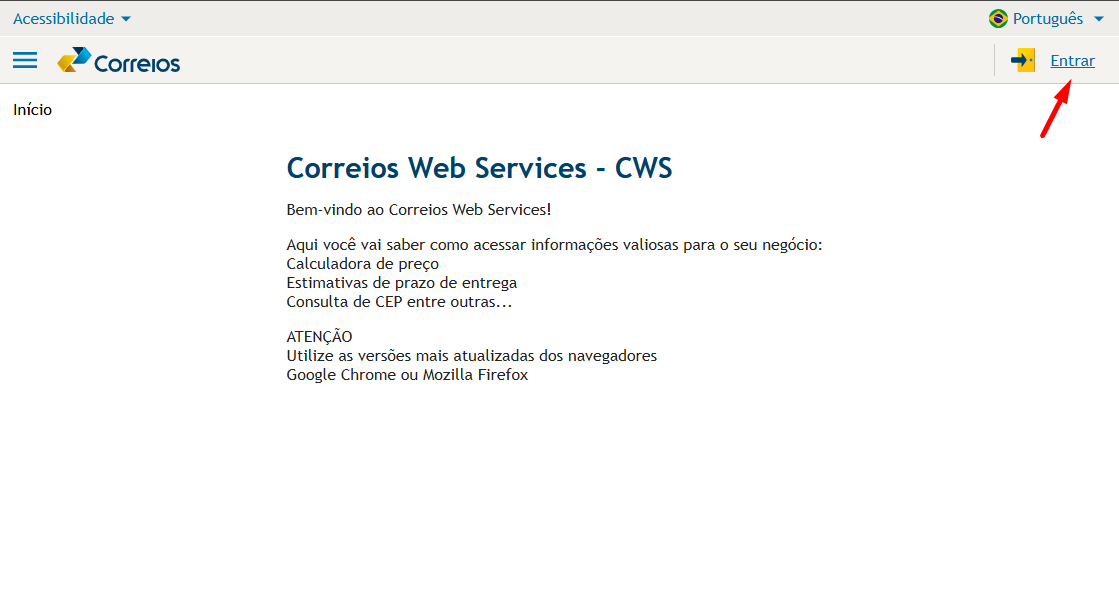
Task: Go to the Início breadcrumb
Action: point(32,109)
